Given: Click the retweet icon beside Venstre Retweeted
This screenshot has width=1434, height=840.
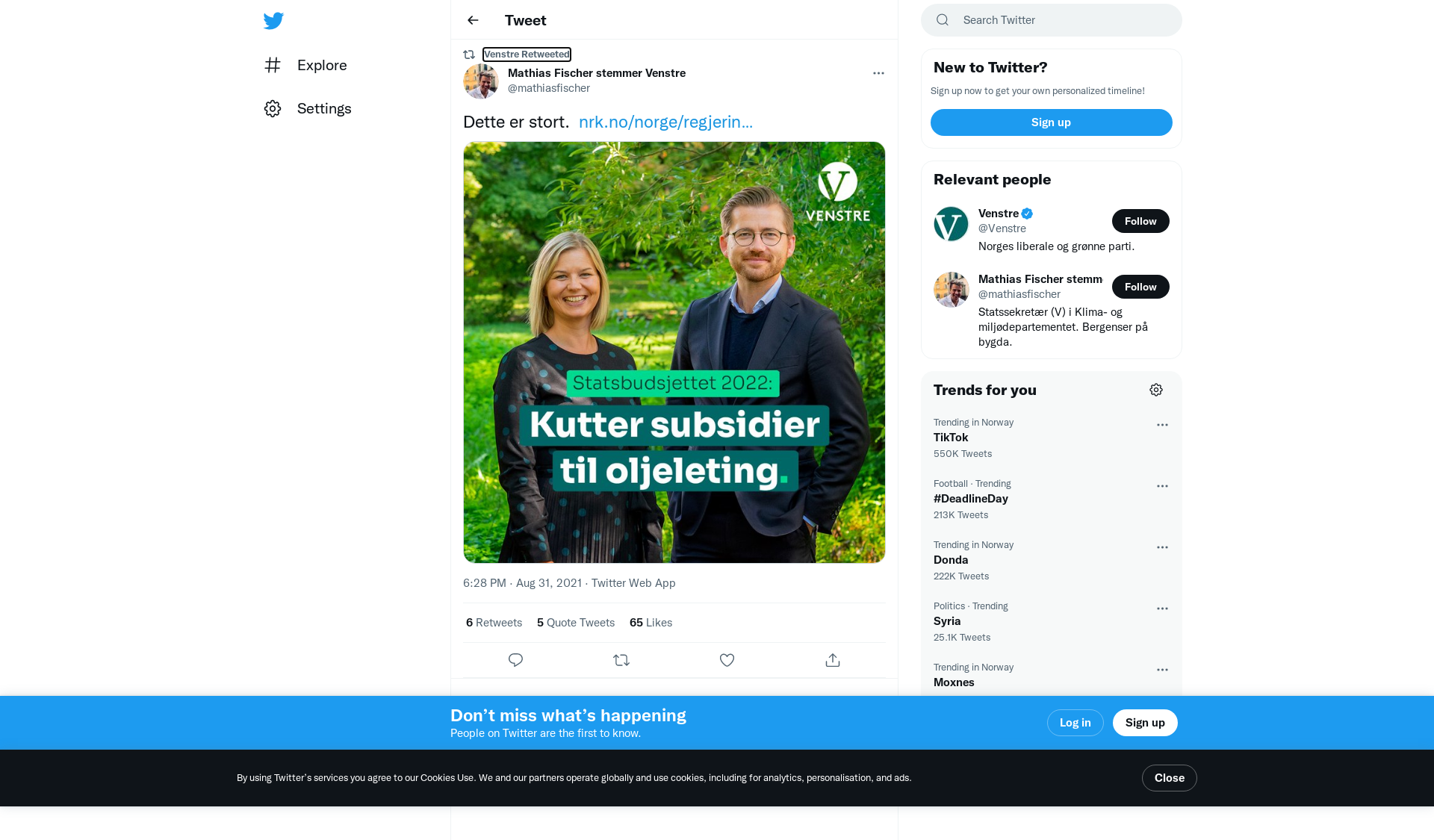Looking at the screenshot, I should tap(469, 55).
